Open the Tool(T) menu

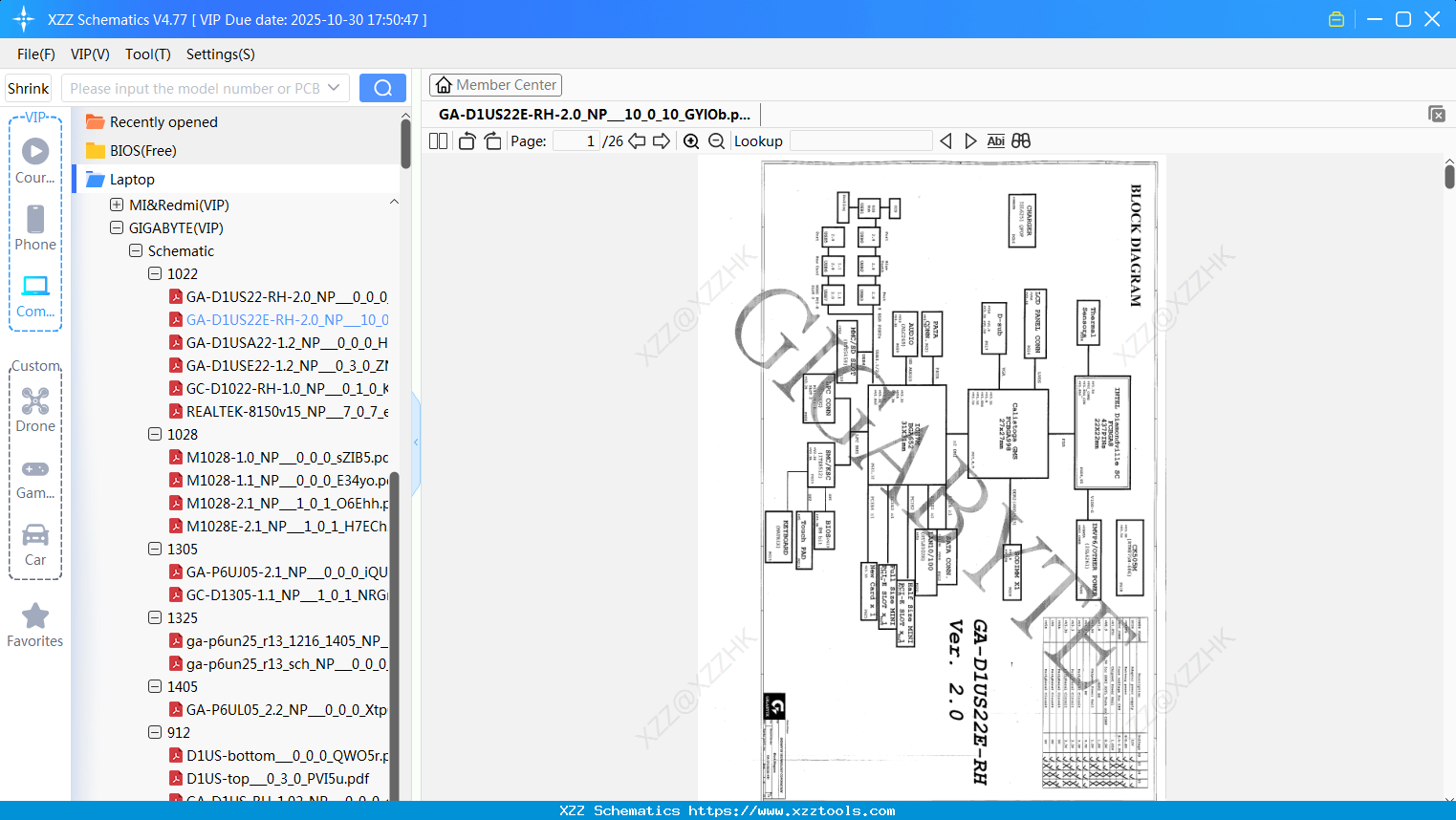148,54
